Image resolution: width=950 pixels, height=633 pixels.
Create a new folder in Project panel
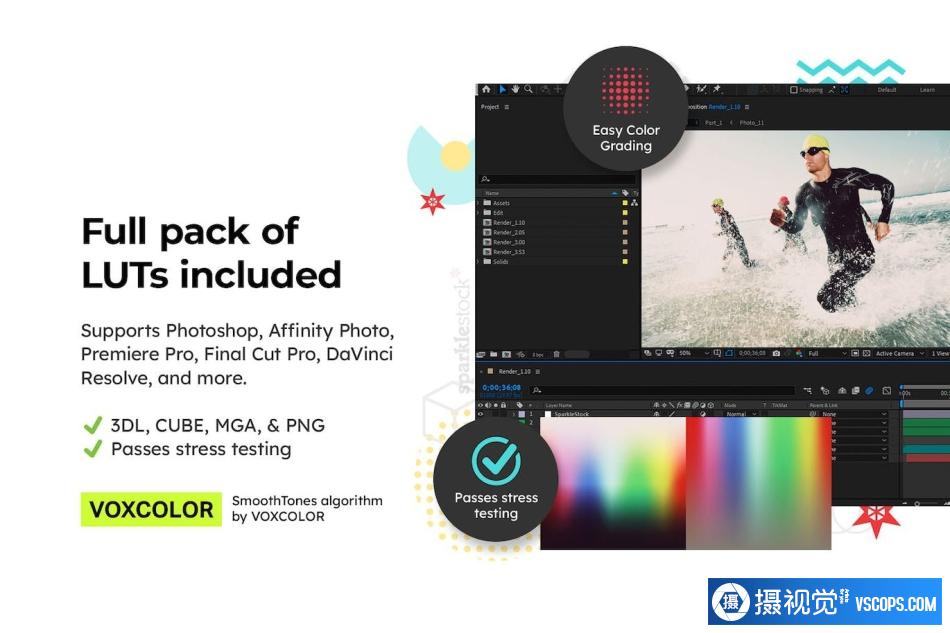tap(494, 354)
